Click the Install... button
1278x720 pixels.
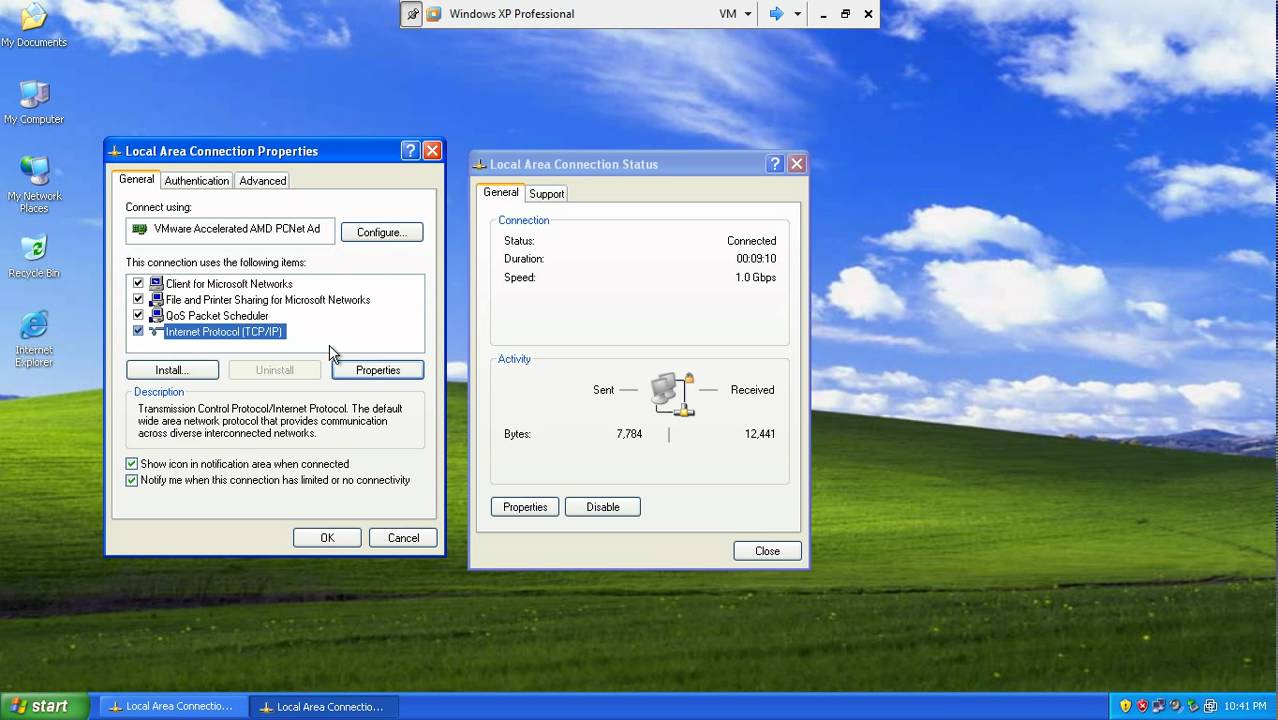coord(172,370)
